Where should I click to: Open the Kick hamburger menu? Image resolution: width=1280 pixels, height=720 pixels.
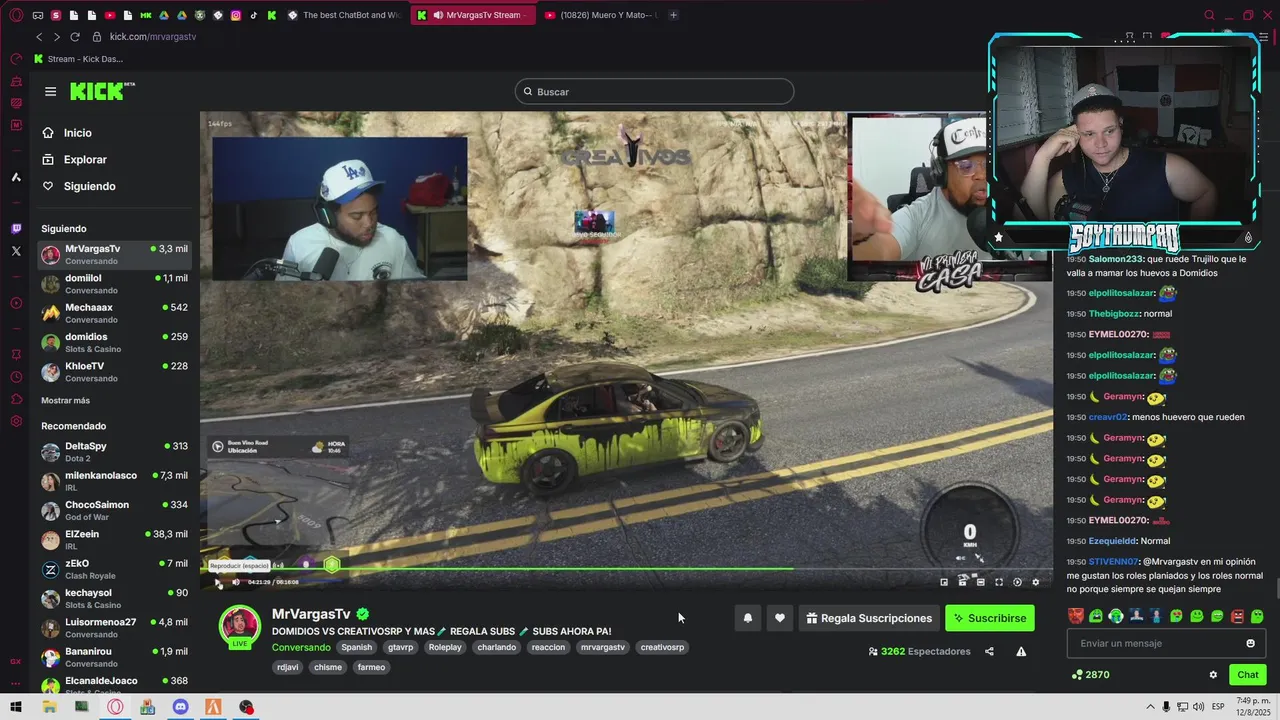tap(50, 91)
